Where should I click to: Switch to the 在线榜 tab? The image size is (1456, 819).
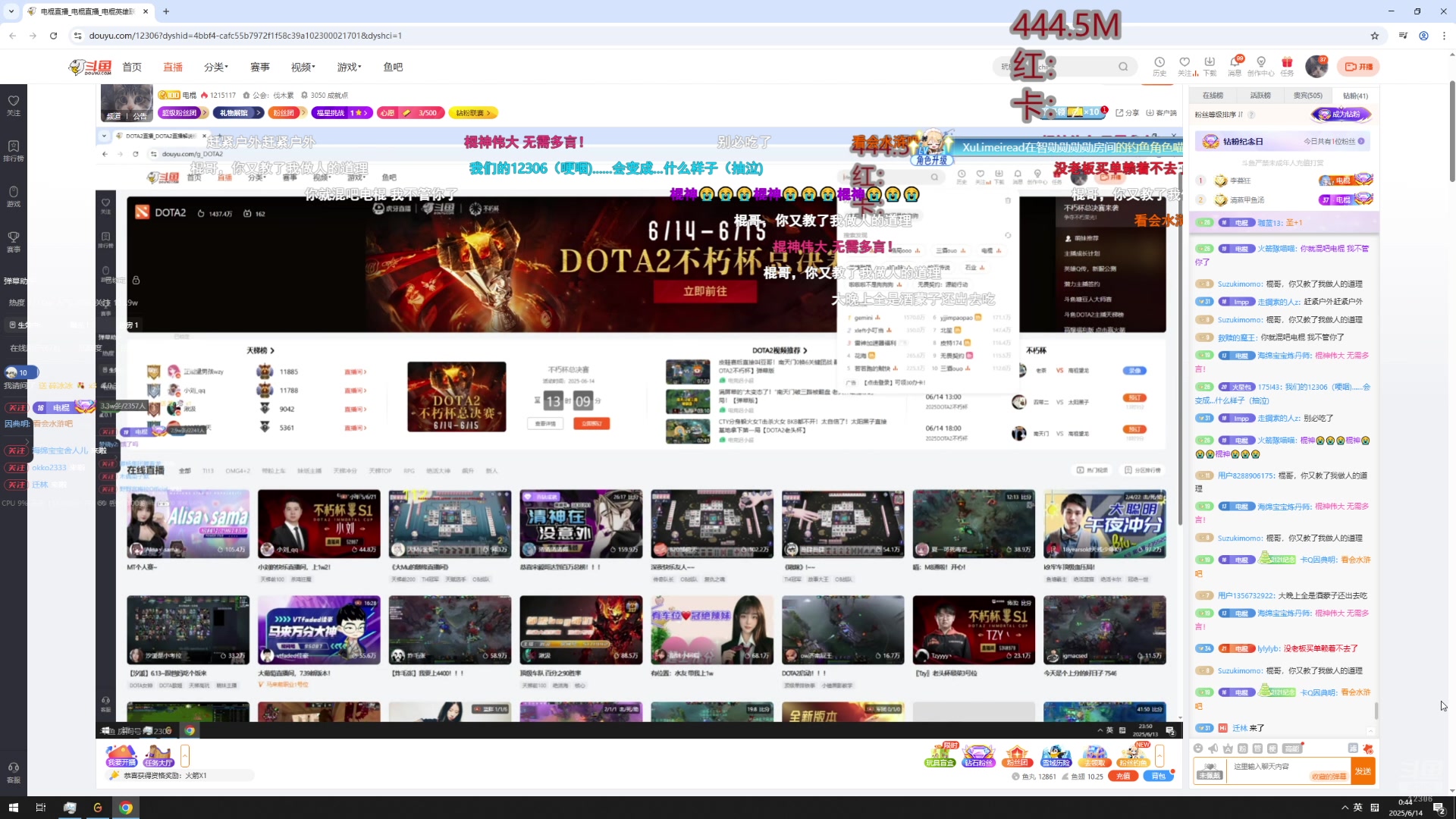tap(1213, 96)
